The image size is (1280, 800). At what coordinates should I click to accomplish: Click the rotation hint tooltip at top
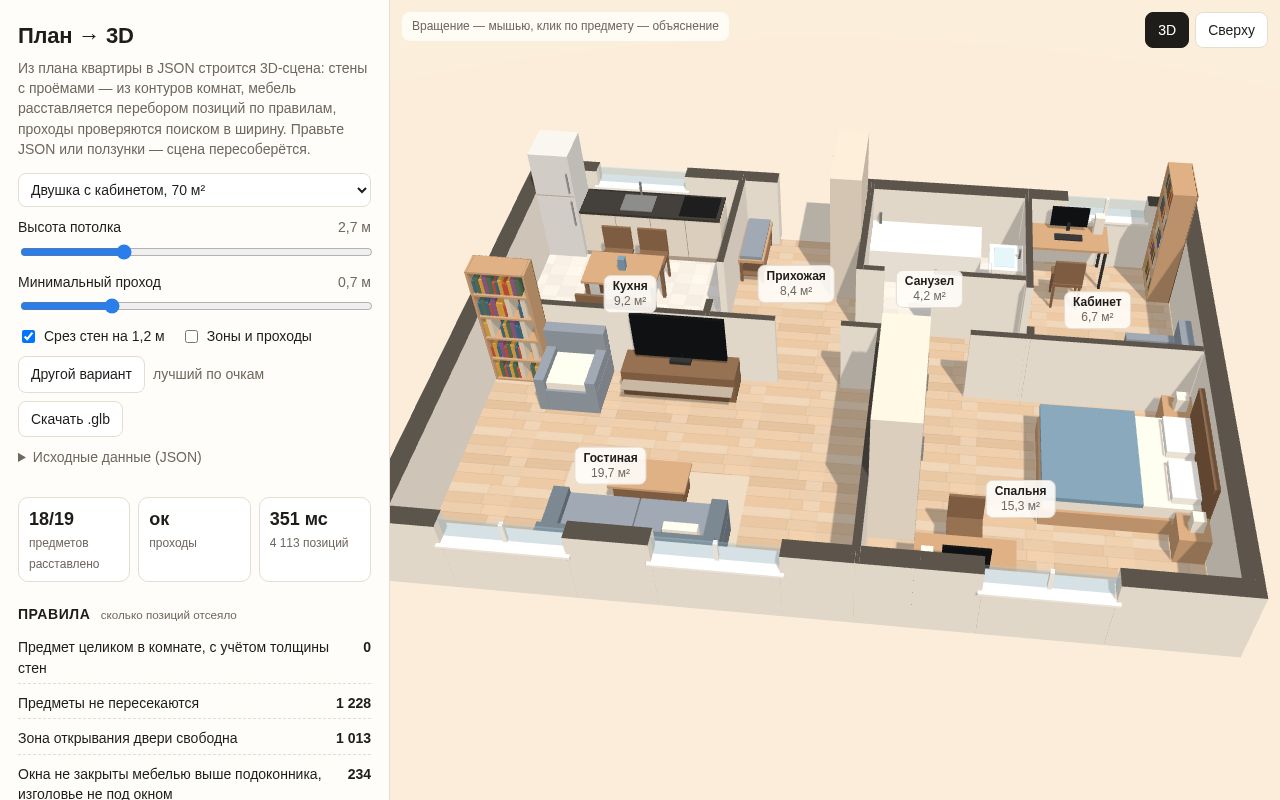(x=565, y=26)
